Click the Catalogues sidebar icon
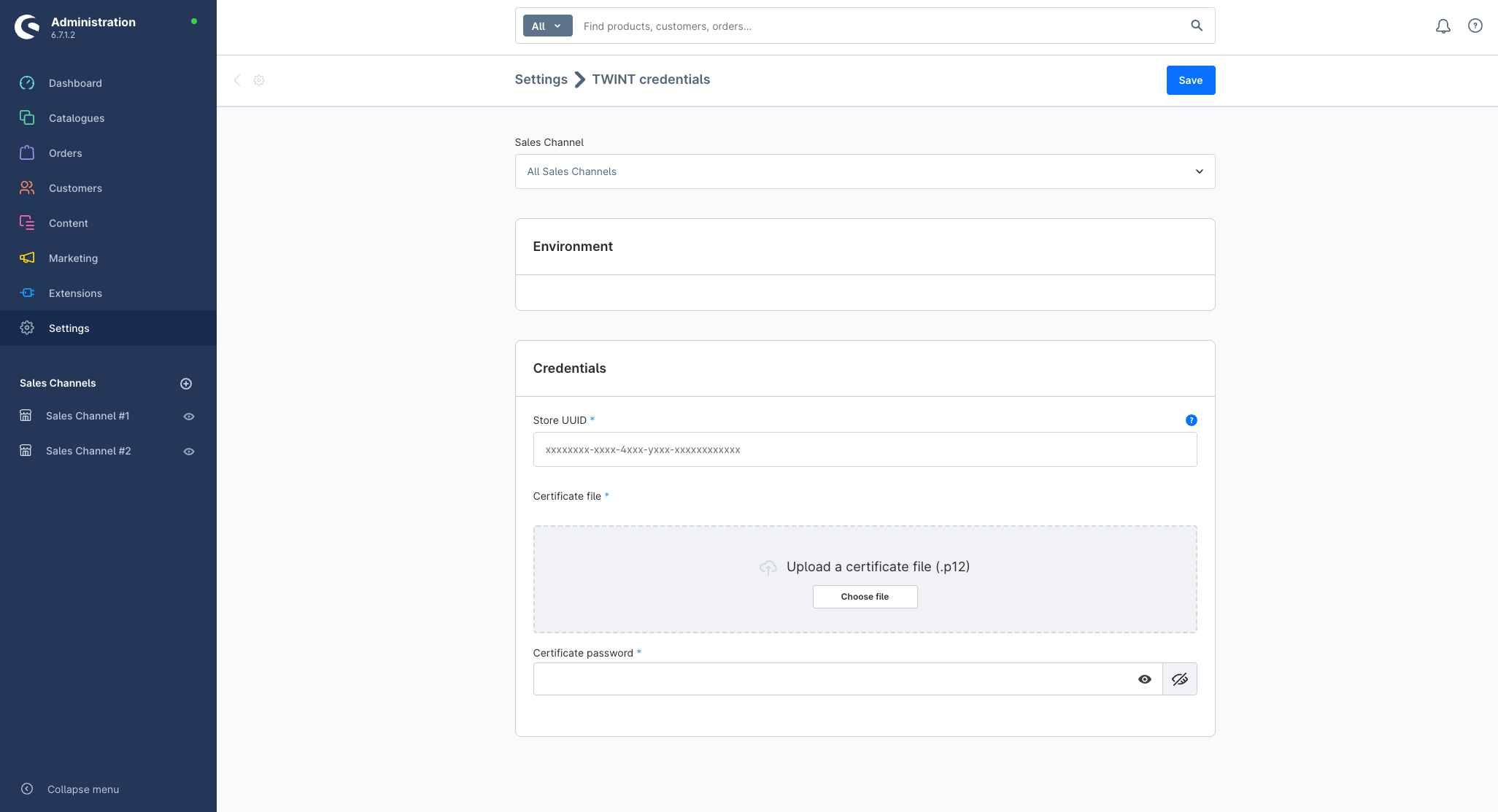Viewport: 1498px width, 812px height. point(27,117)
